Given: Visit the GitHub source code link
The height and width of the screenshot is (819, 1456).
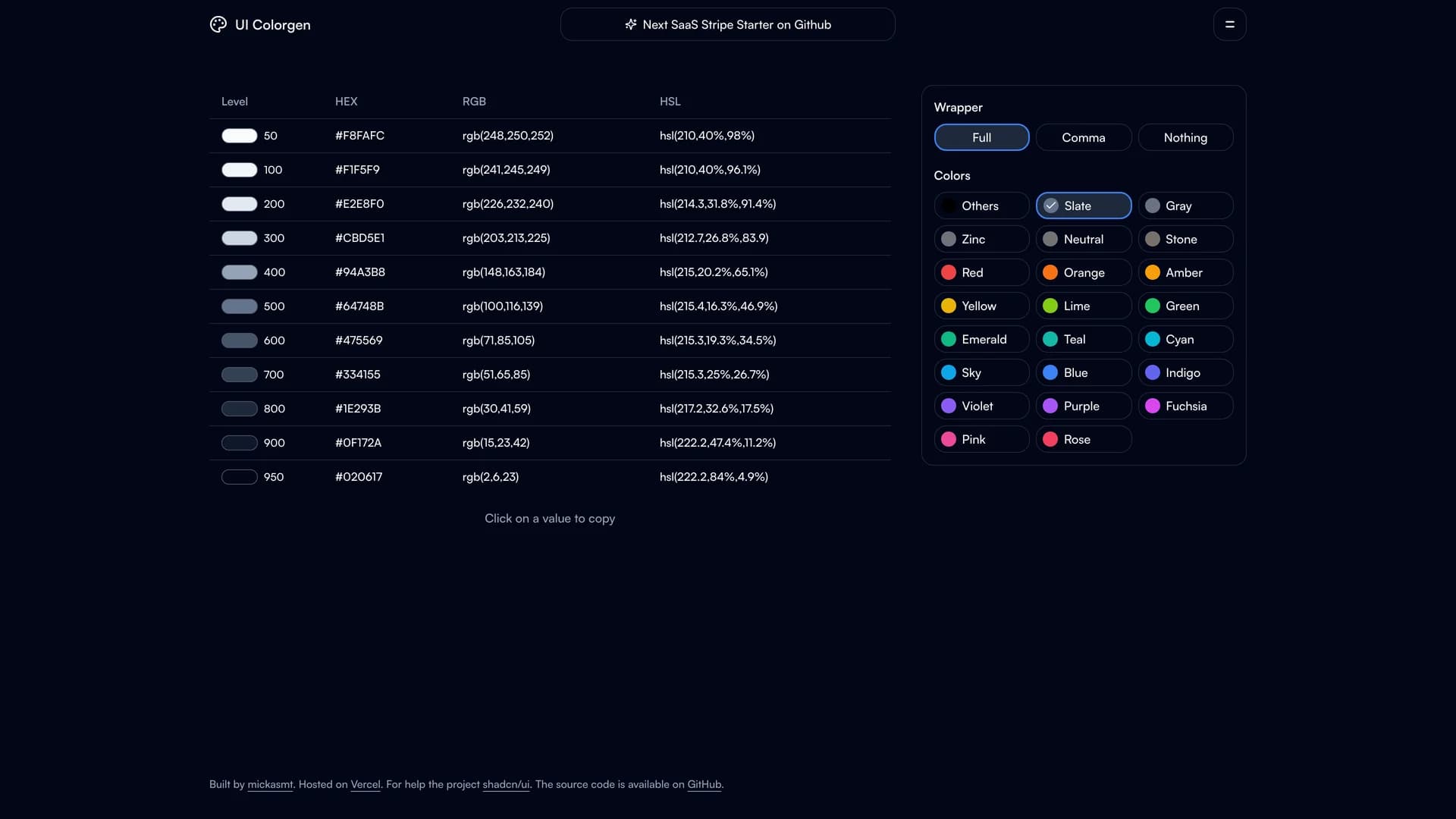Looking at the screenshot, I should coord(704,784).
